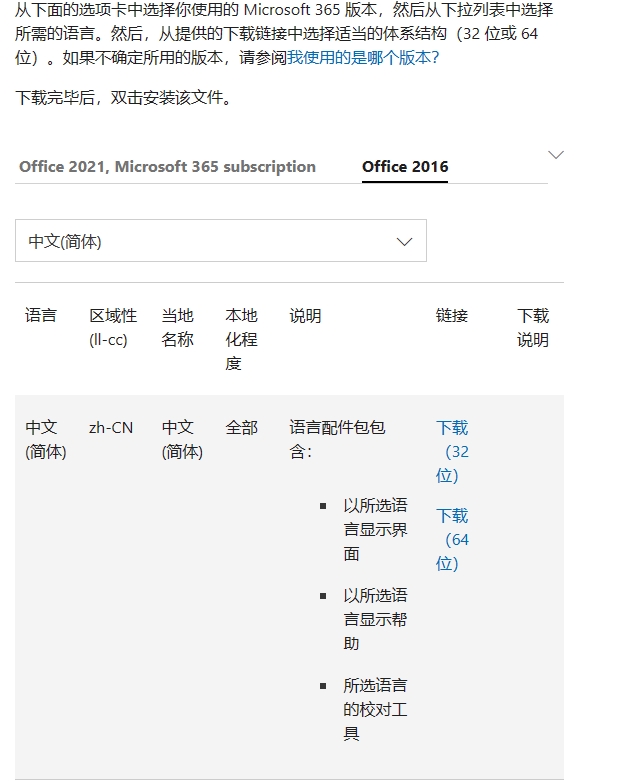Click the 语言 column header
636x783 pixels.
click(41, 315)
